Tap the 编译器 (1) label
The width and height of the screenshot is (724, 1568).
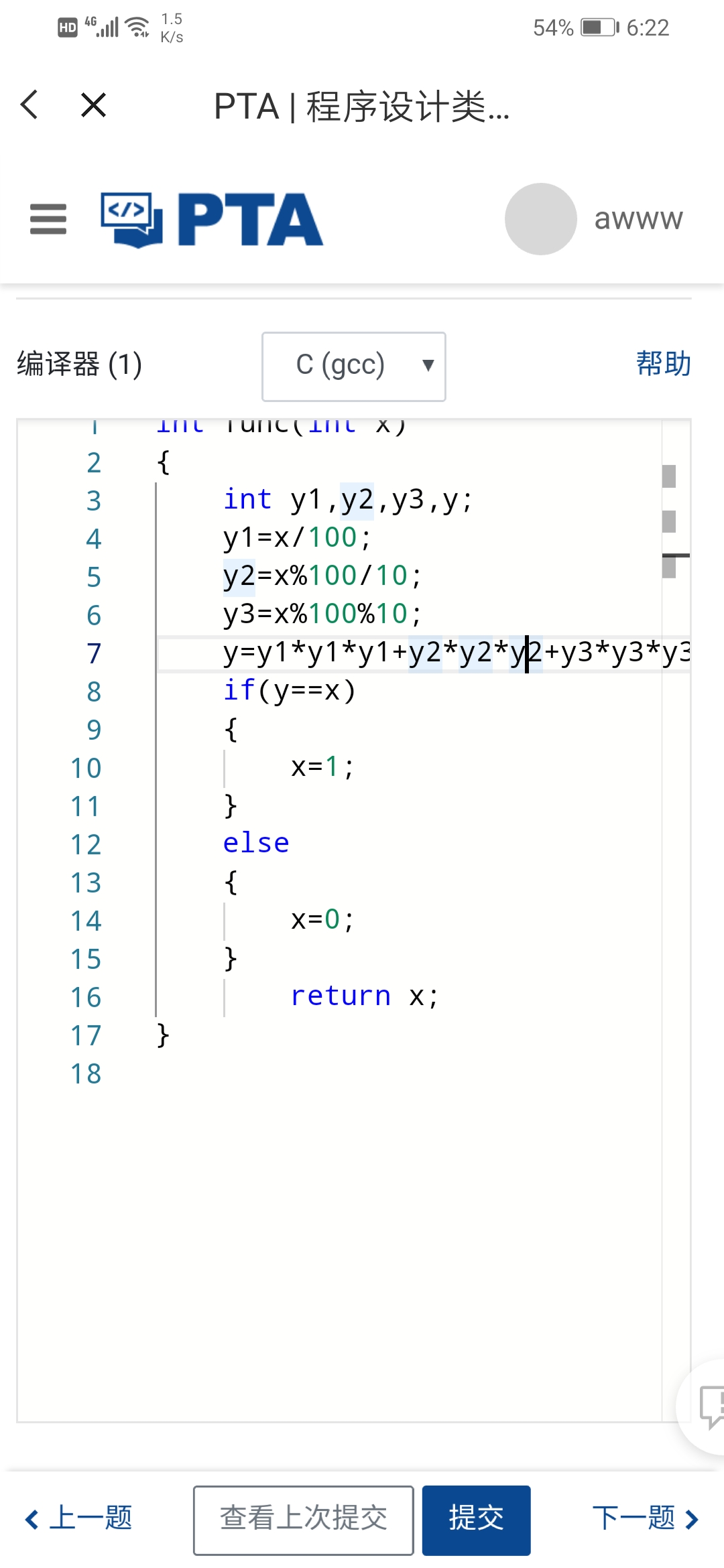tap(79, 365)
